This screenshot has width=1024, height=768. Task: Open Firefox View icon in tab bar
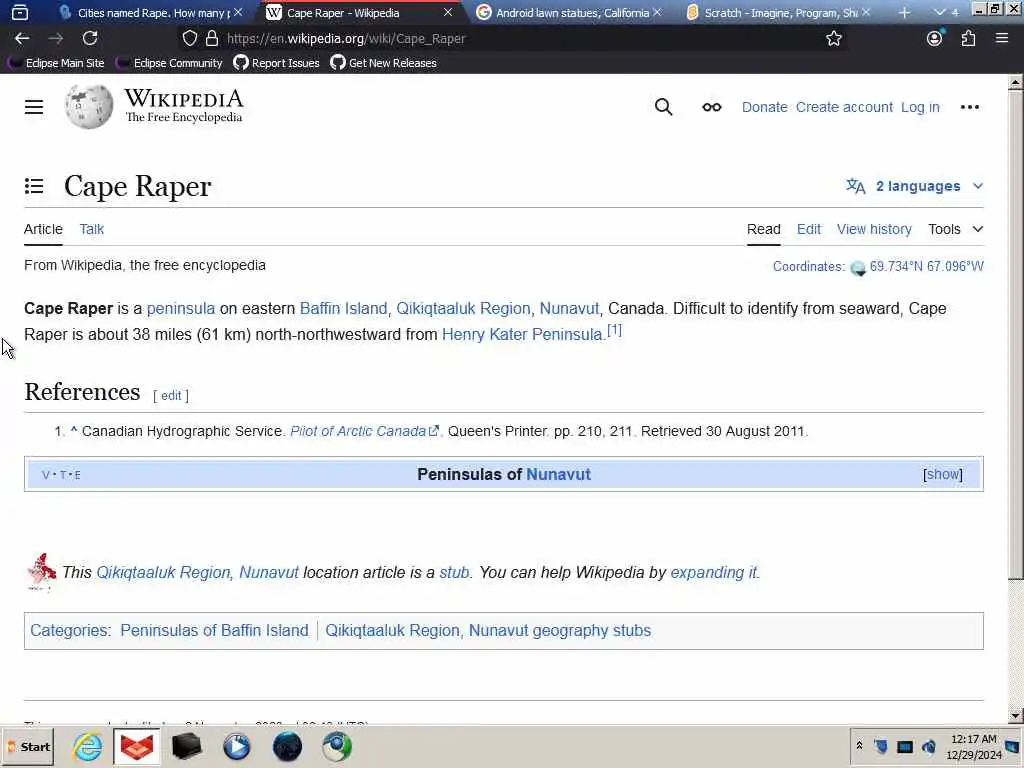[20, 12]
